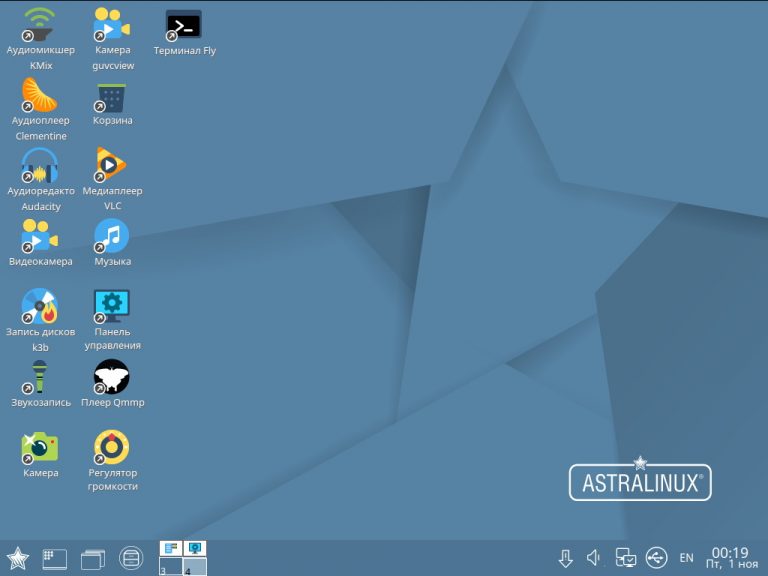Click the update notification arrow tray icon
Image resolution: width=768 pixels, height=576 pixels.
coord(566,558)
